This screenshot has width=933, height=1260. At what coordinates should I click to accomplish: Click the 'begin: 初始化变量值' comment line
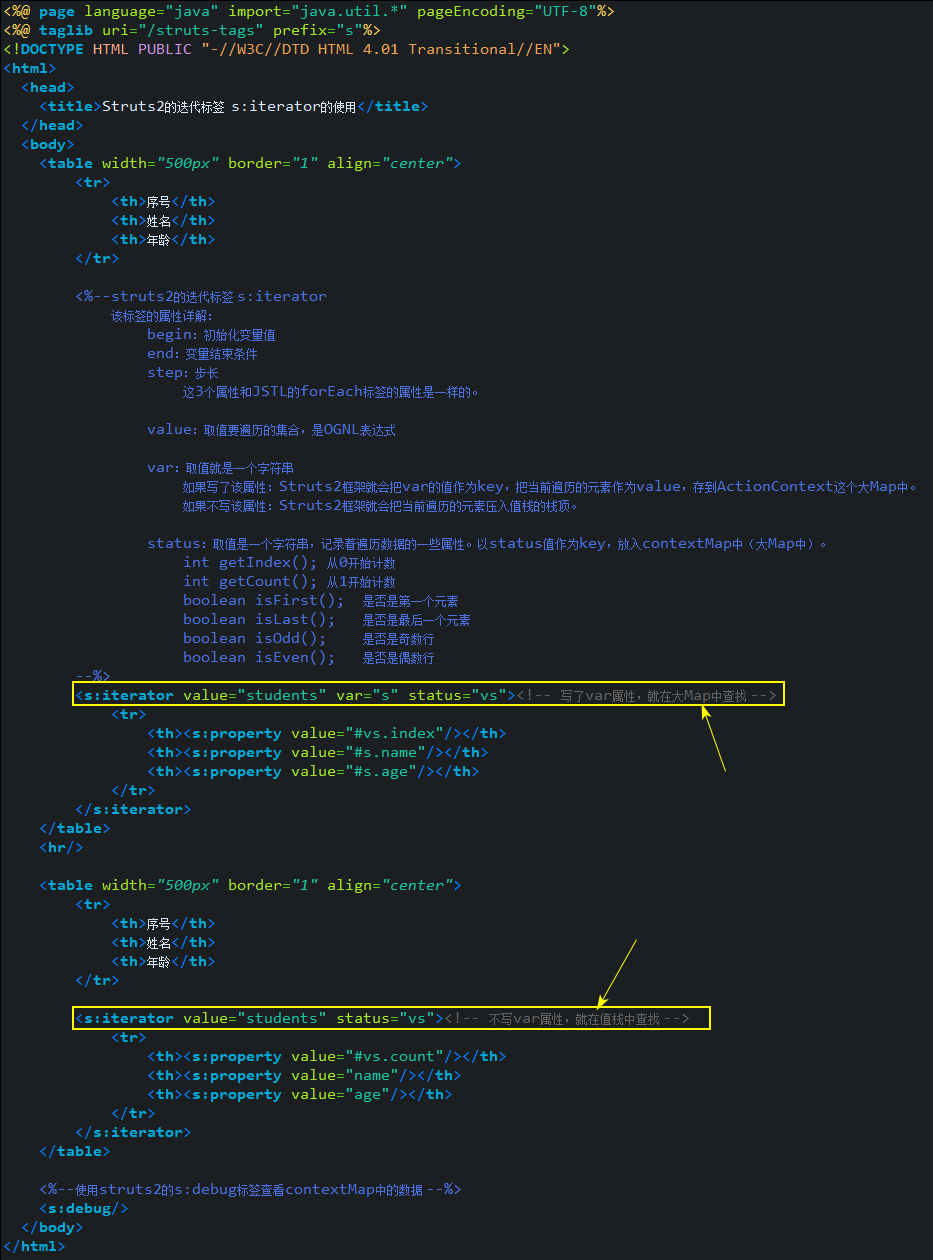(x=211, y=334)
